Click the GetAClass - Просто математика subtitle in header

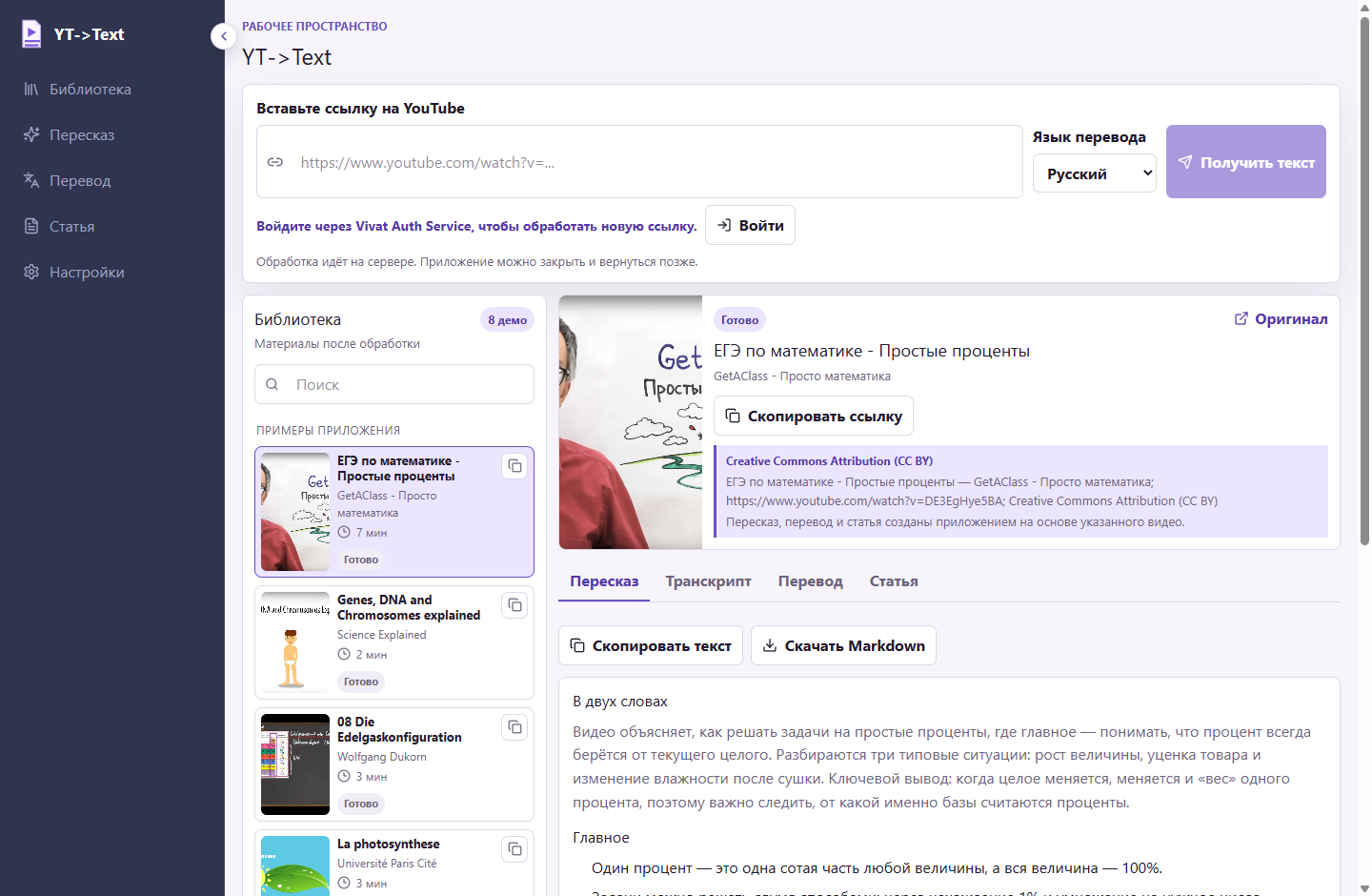coord(802,377)
